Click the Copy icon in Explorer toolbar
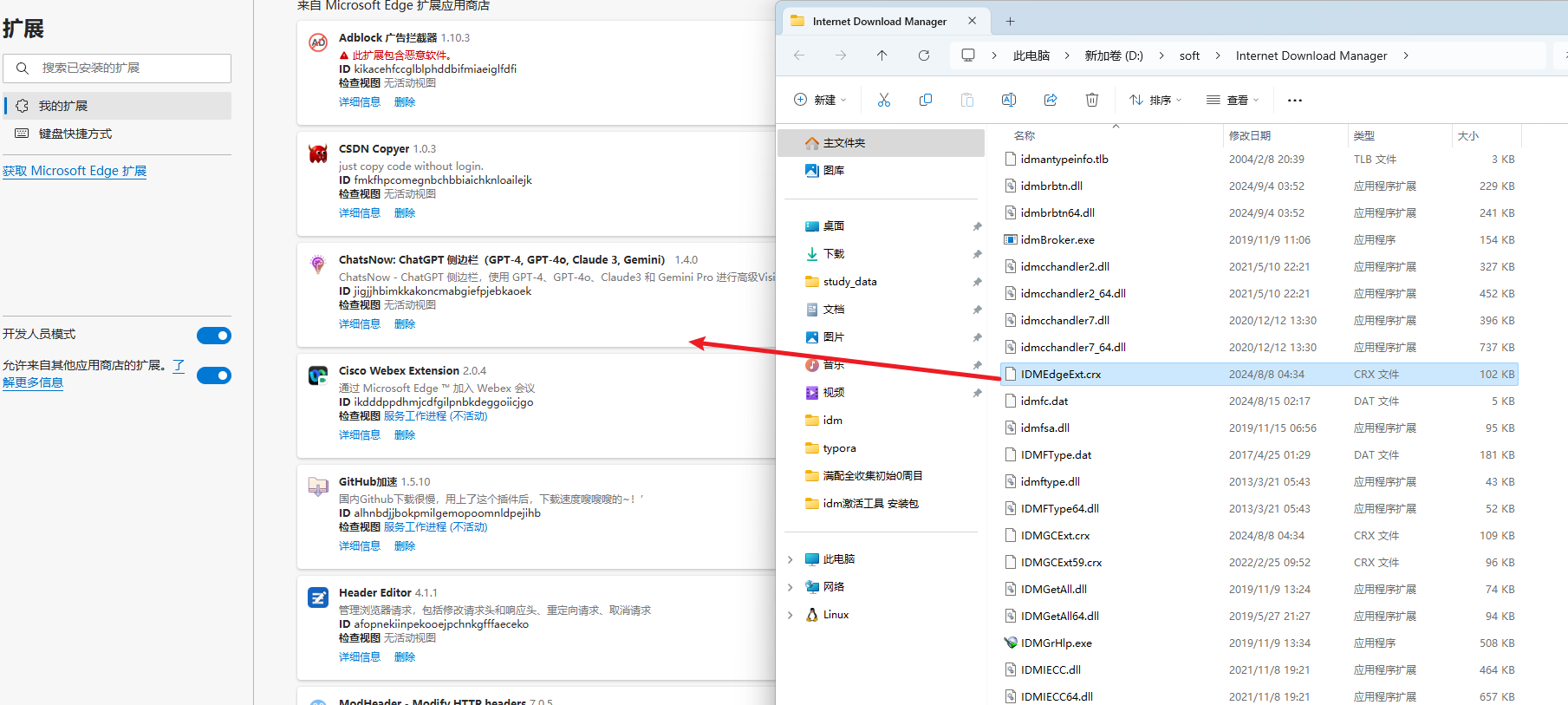Screen dimensions: 1568x705 pyautogui.click(x=926, y=100)
